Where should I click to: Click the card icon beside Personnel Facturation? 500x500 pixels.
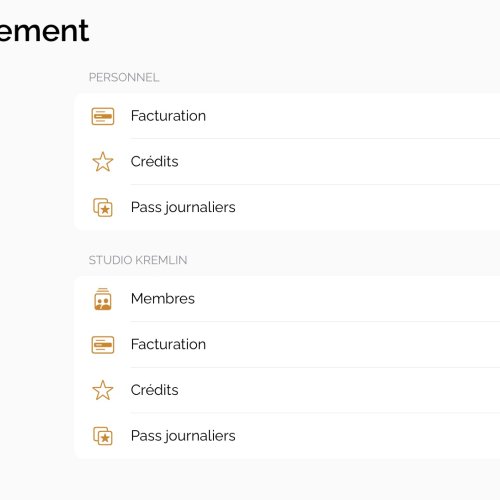(x=103, y=116)
